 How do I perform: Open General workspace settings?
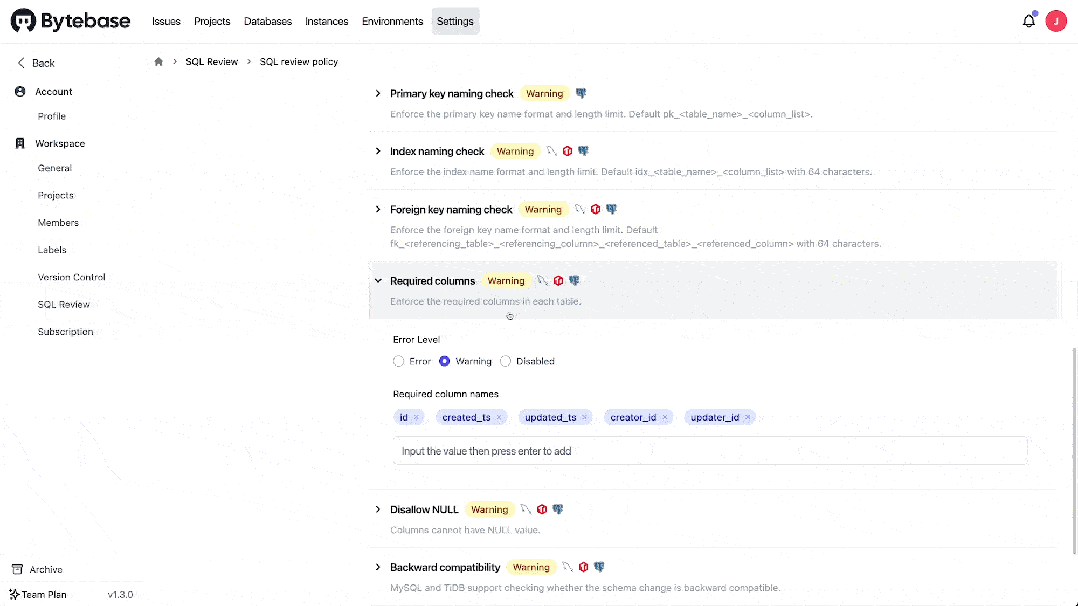click(55, 168)
